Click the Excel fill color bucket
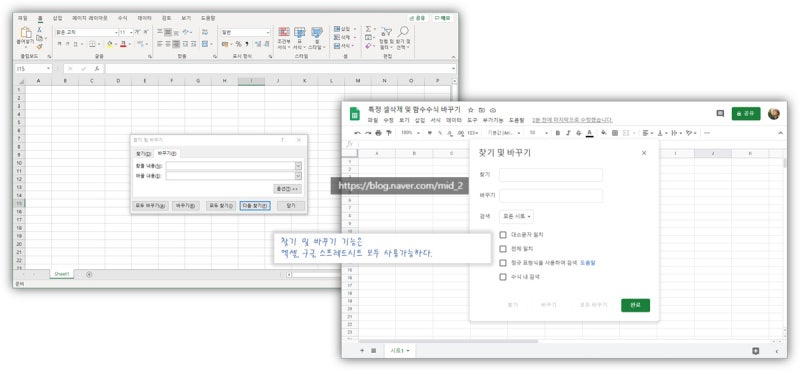The width and height of the screenshot is (800, 371). coord(110,44)
